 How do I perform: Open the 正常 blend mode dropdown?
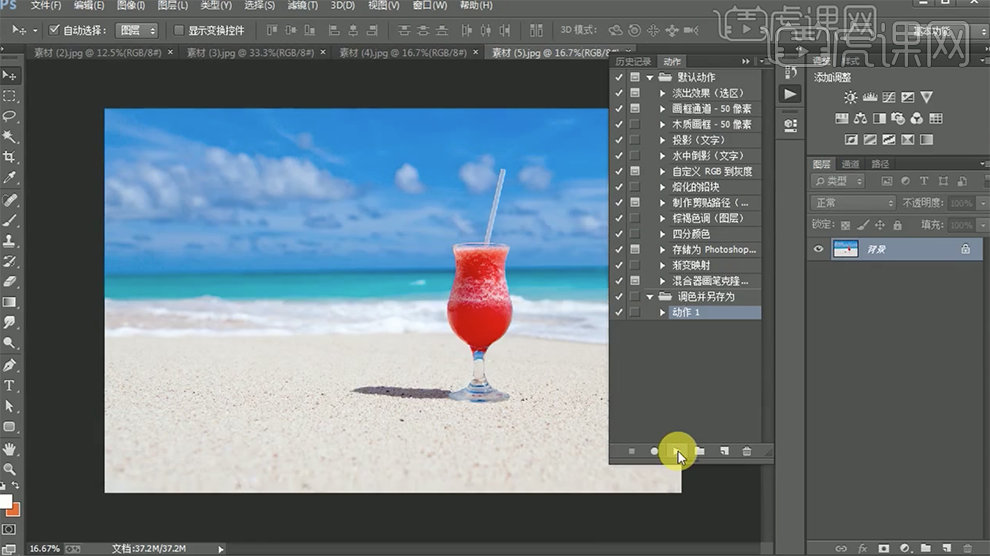tap(853, 203)
